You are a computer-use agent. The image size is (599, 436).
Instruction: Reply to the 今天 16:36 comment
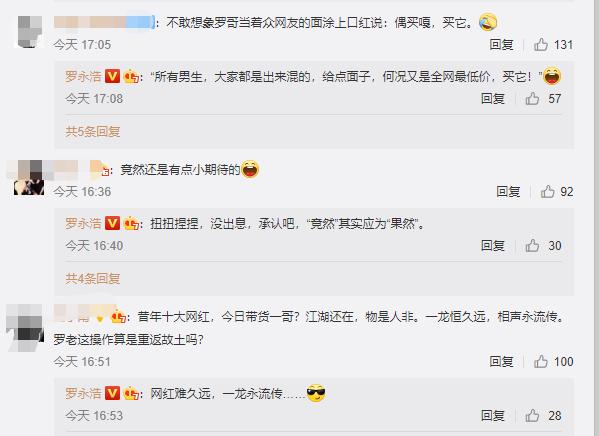point(508,191)
